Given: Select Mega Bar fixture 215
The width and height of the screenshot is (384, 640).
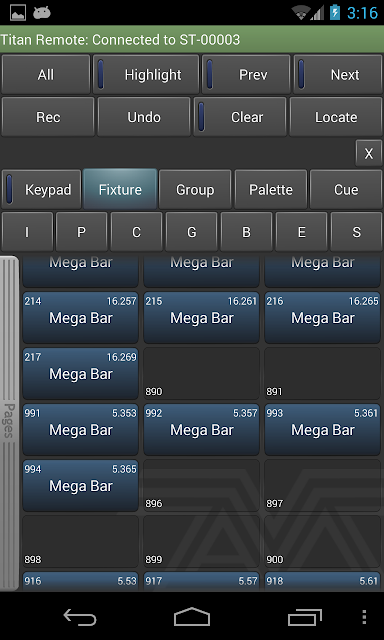Looking at the screenshot, I should tap(202, 318).
